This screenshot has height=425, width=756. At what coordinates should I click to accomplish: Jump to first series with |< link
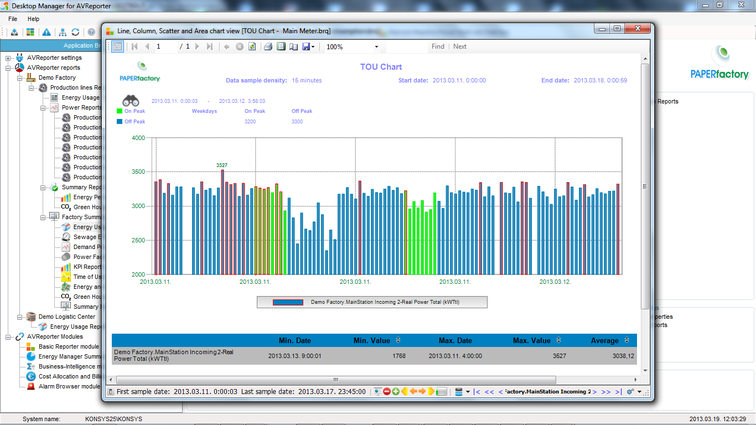pyautogui.click(x=477, y=392)
